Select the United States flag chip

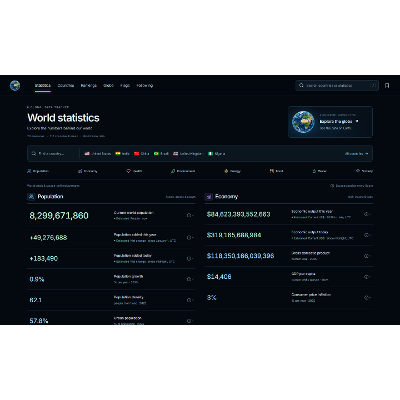(98, 154)
